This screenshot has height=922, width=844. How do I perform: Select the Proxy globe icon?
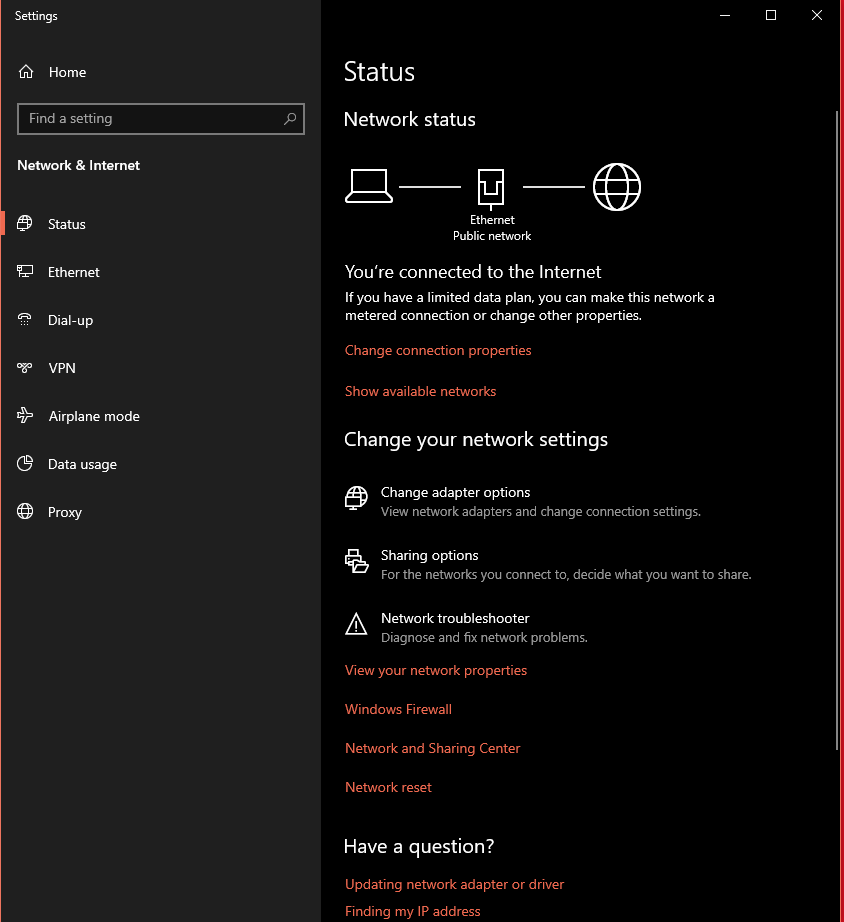25,512
